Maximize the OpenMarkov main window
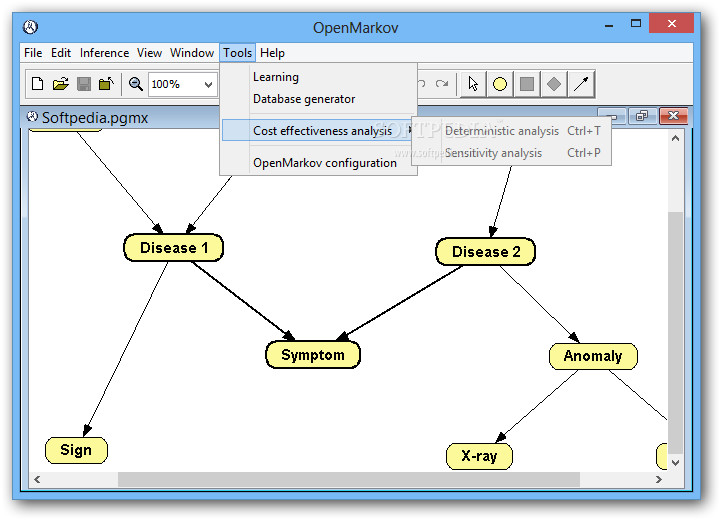The image size is (721, 520). pos(636,23)
